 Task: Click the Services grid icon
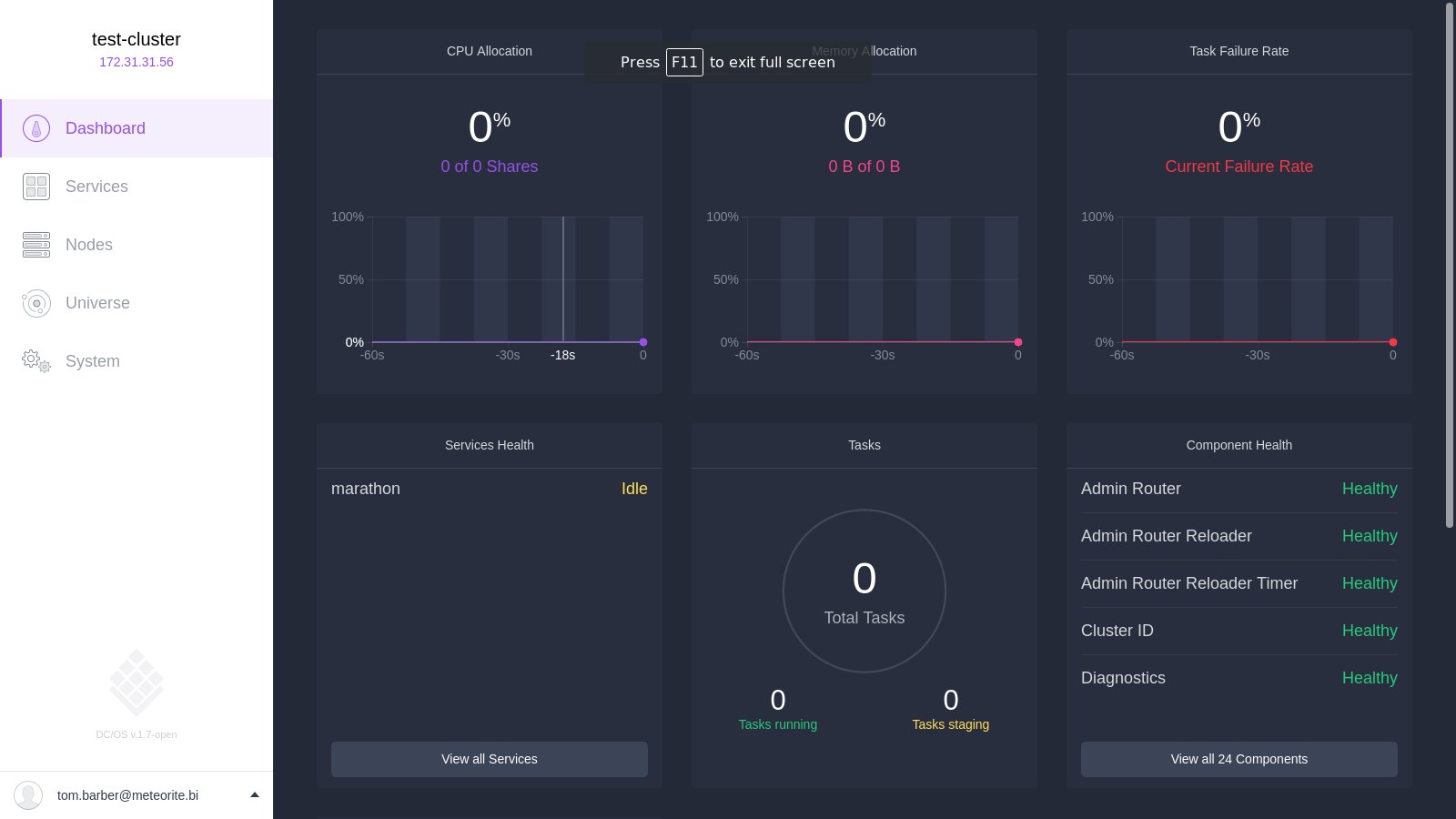[36, 187]
